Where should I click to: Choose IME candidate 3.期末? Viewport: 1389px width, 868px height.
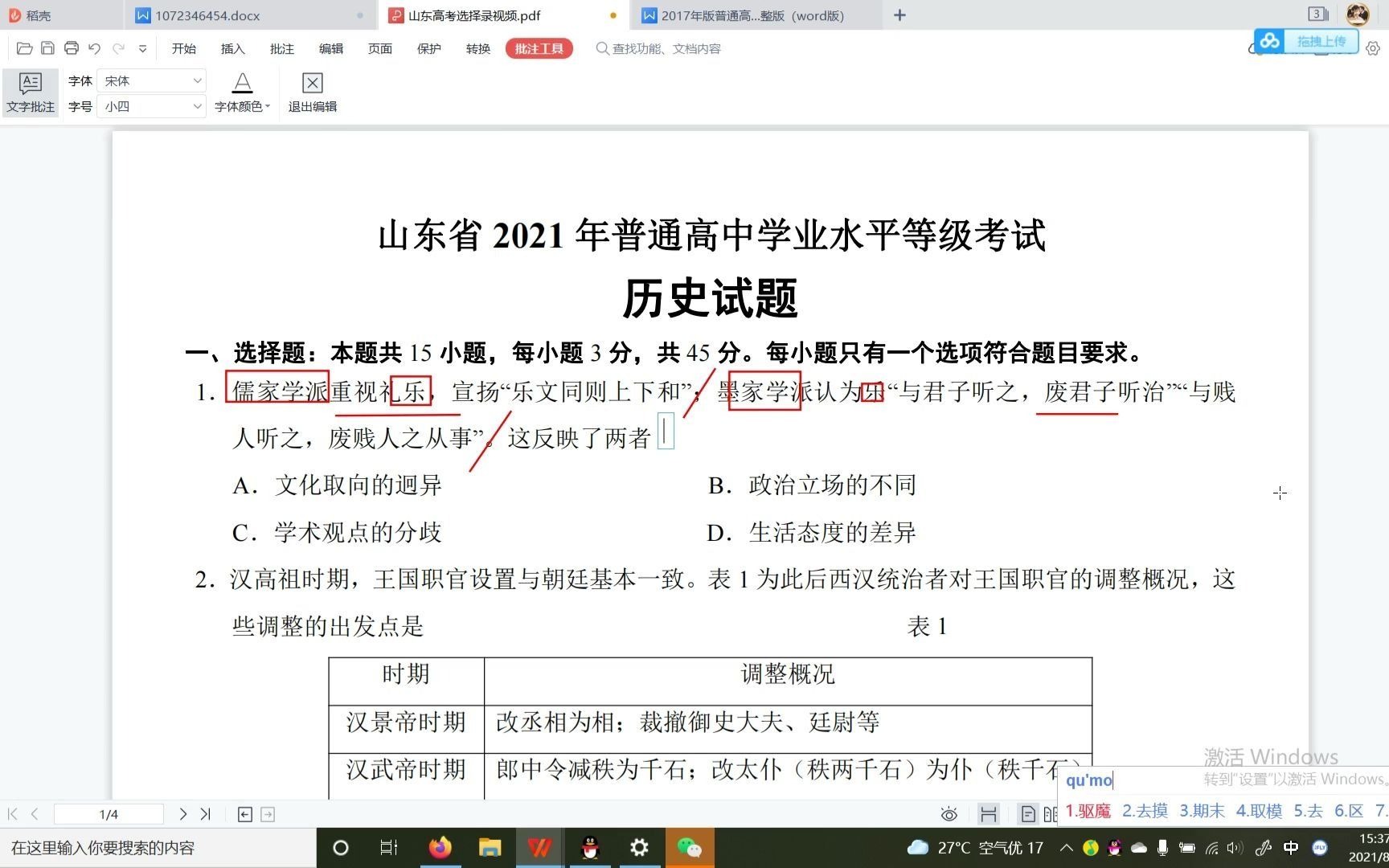(1202, 811)
